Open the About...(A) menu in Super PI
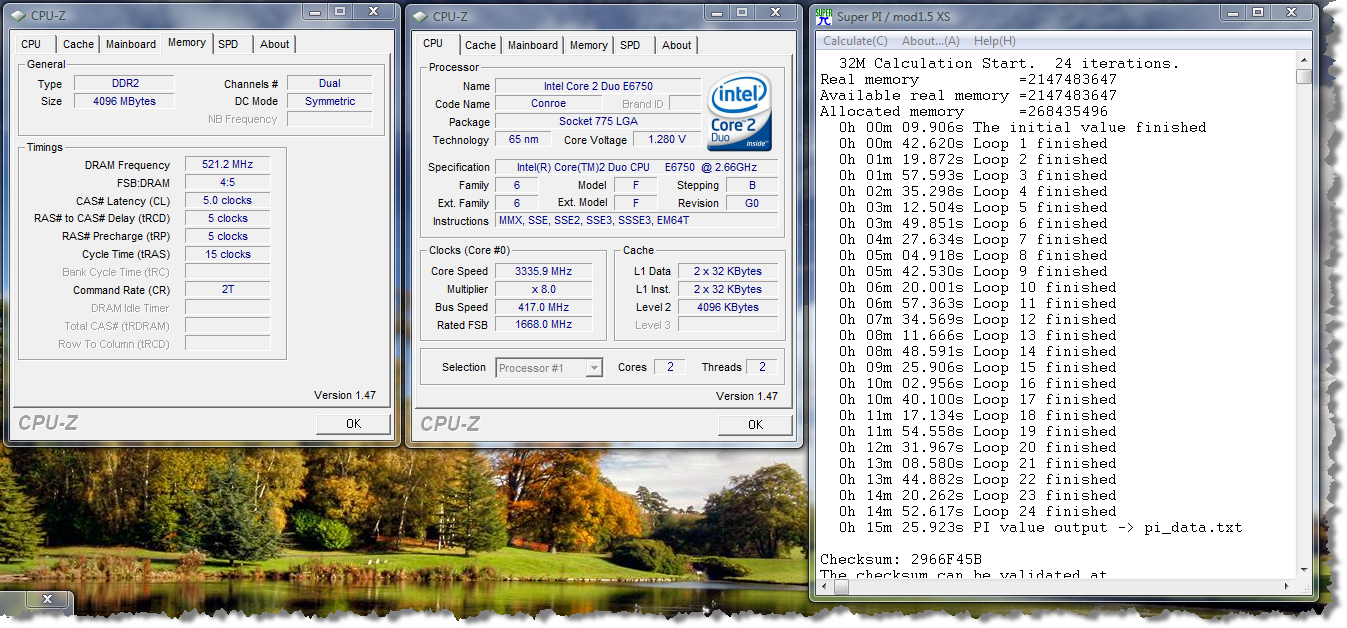 pyautogui.click(x=930, y=41)
